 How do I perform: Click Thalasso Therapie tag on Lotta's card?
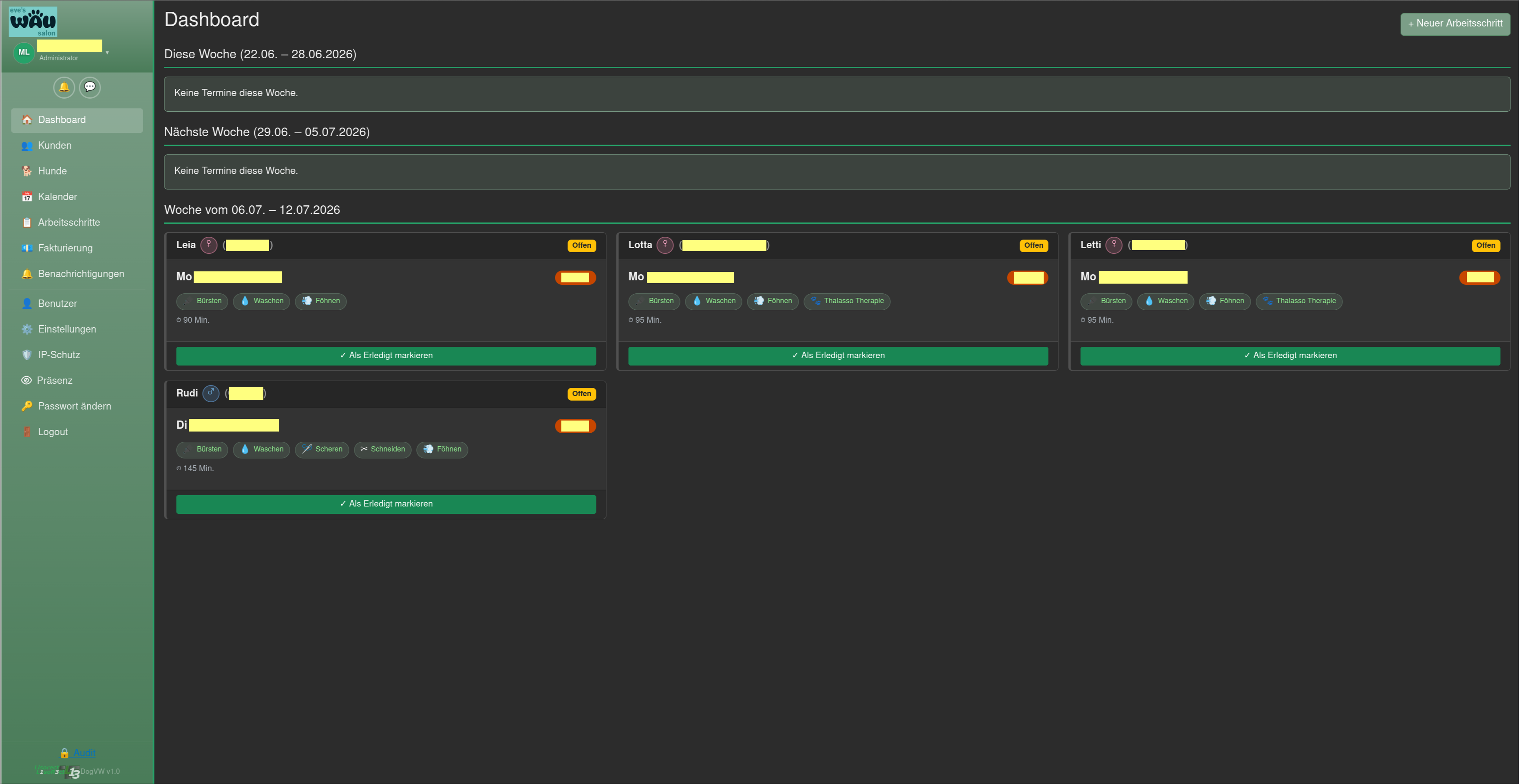(x=847, y=301)
